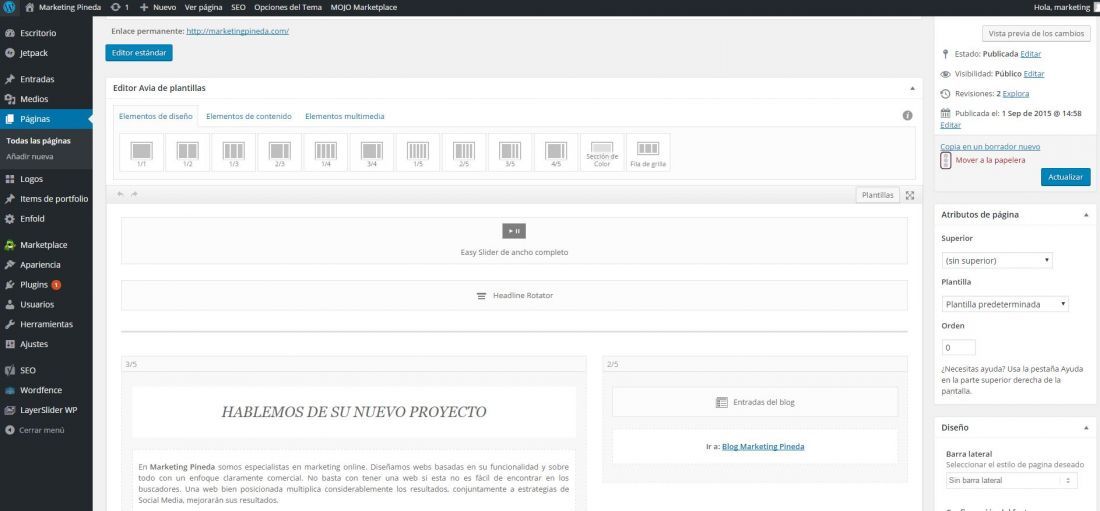Open Plantillas dropdown button
1100x511 pixels.
pos(878,195)
